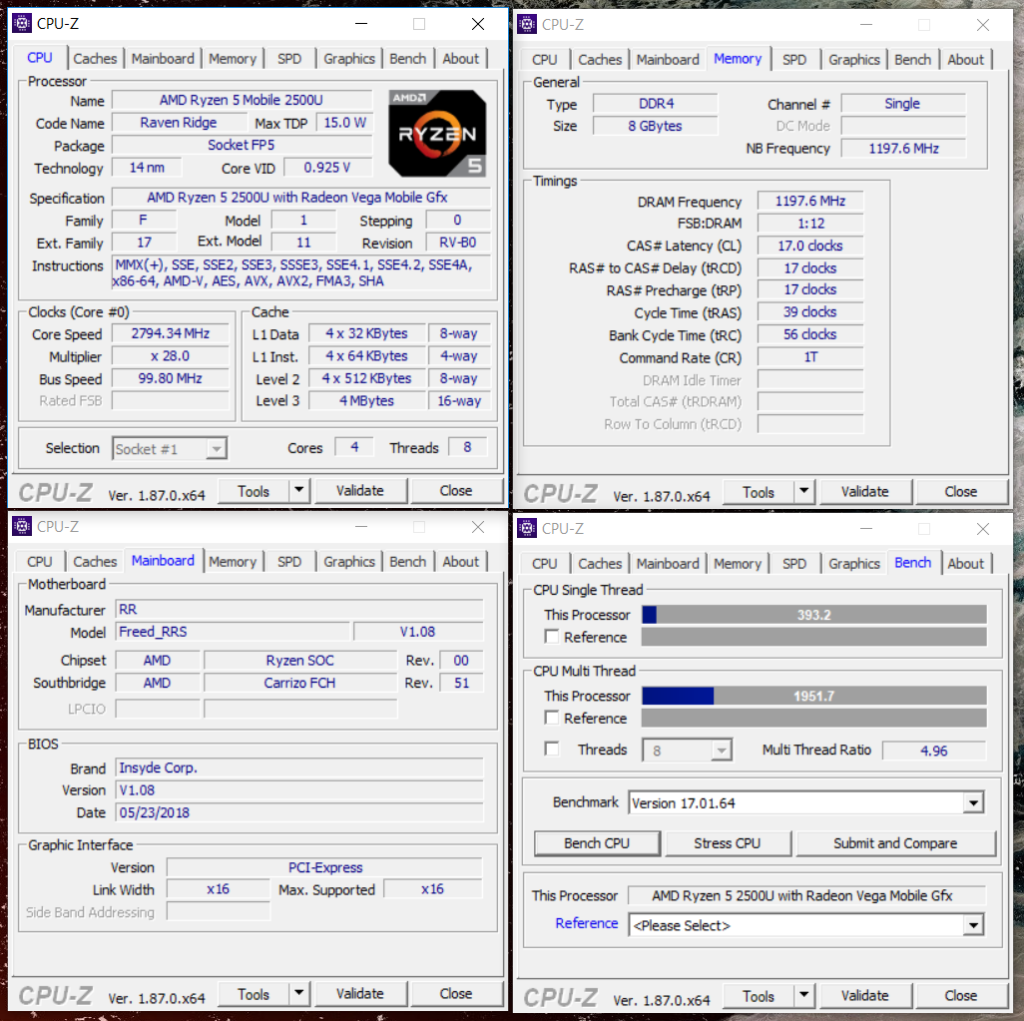Open the Benchmark version dropdown
Screen dimensions: 1024x1021
click(972, 803)
